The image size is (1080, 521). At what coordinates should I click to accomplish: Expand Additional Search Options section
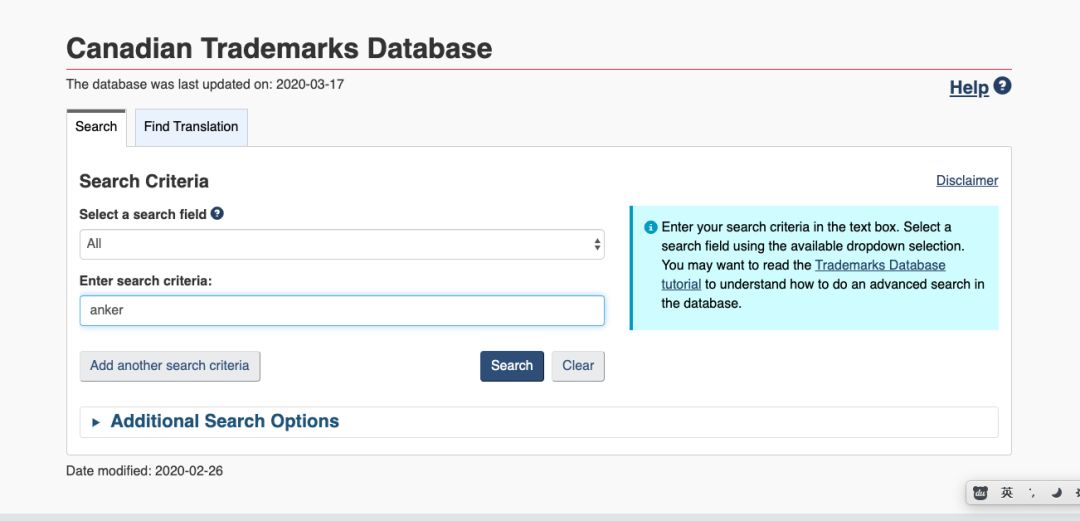pos(224,421)
